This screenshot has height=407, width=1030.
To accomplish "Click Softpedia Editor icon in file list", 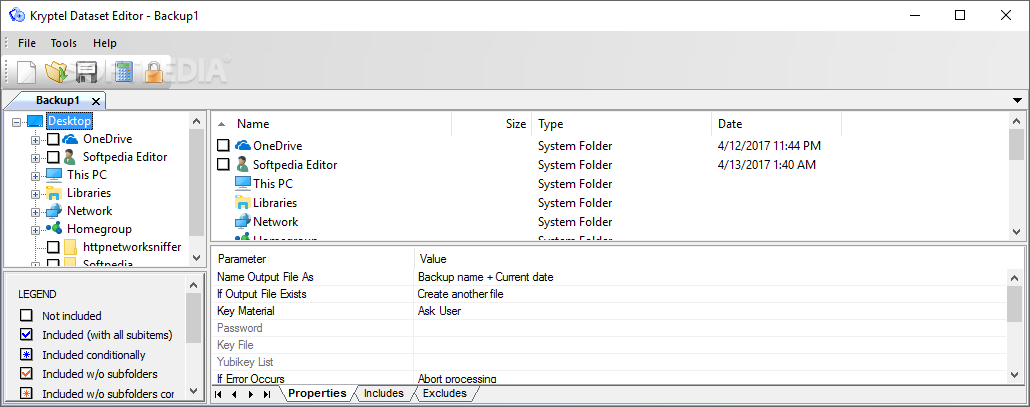I will [x=243, y=165].
